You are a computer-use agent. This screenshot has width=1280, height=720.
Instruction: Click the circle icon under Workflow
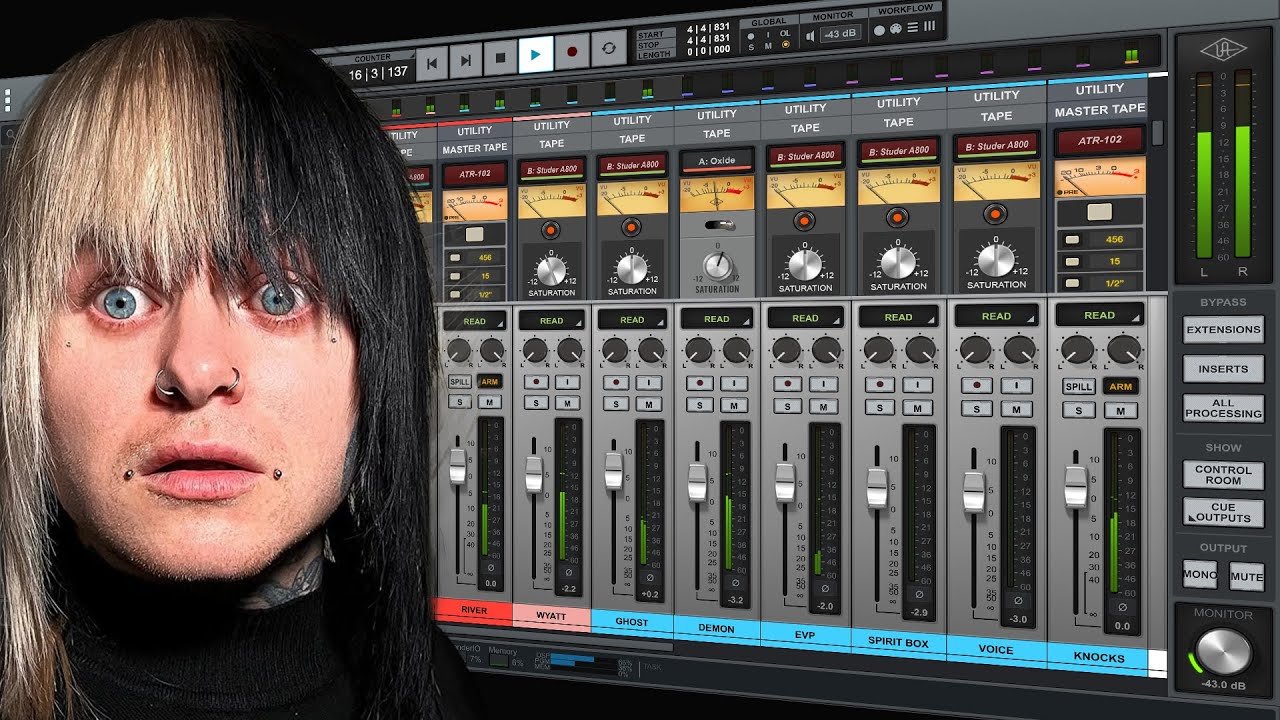[x=879, y=30]
